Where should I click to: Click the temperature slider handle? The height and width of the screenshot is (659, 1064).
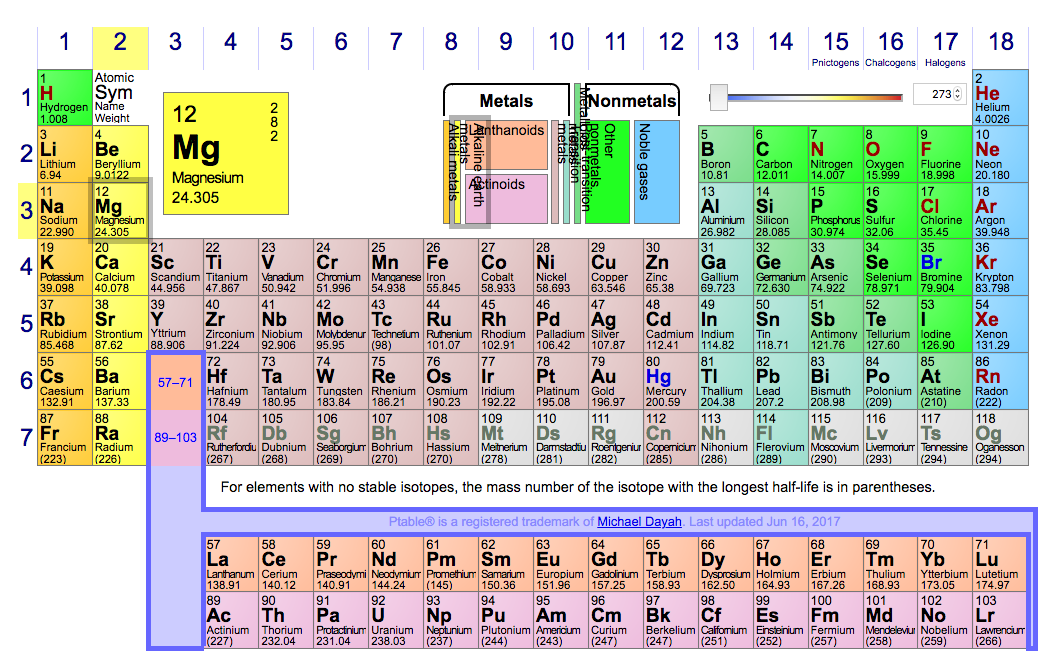(x=718, y=97)
